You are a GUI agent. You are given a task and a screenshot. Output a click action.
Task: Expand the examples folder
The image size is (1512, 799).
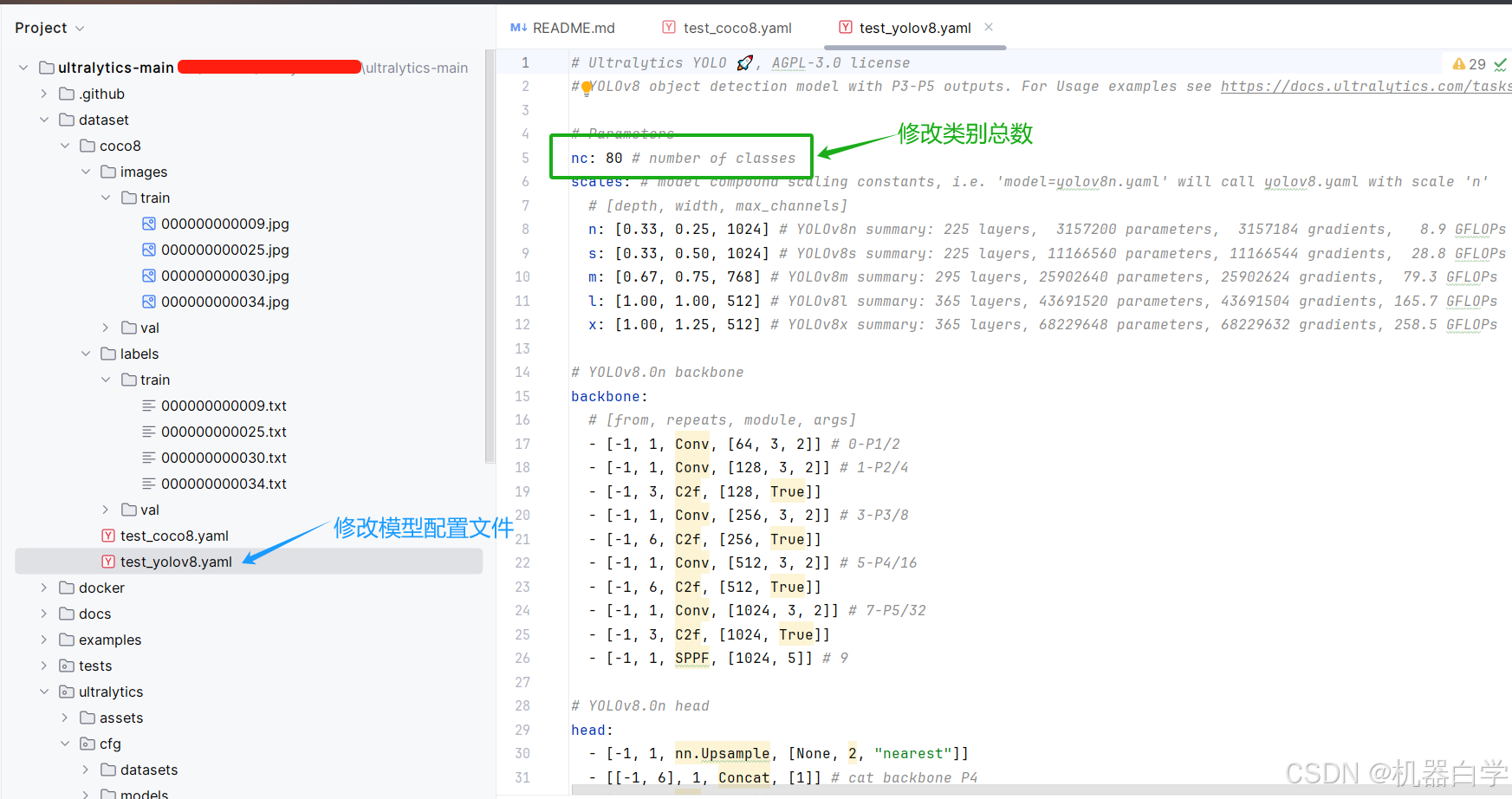[44, 640]
